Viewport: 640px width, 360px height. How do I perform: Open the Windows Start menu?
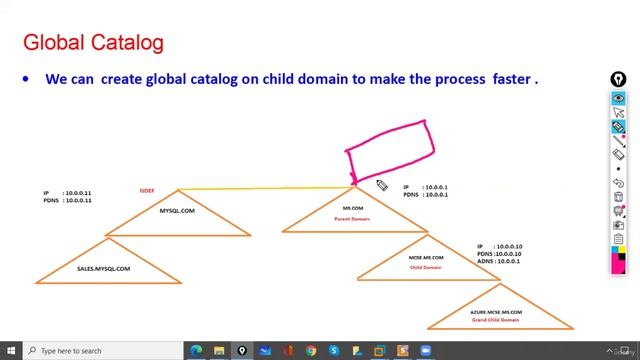tap(11, 351)
